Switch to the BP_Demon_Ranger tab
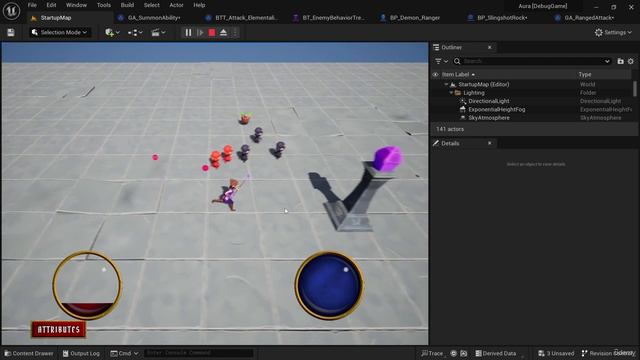Screen dimensions: 640x360 tap(415, 18)
